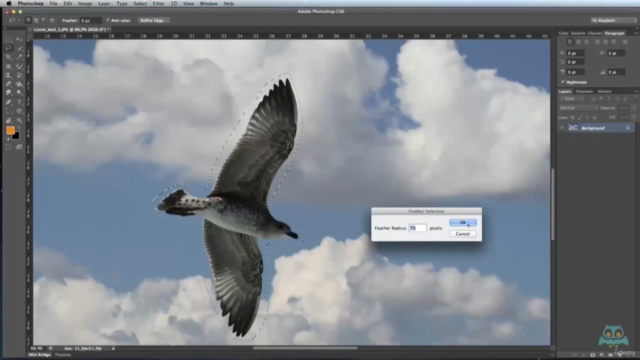The width and height of the screenshot is (640, 360).
Task: Select the Eyedropper tool
Action: click(19, 57)
